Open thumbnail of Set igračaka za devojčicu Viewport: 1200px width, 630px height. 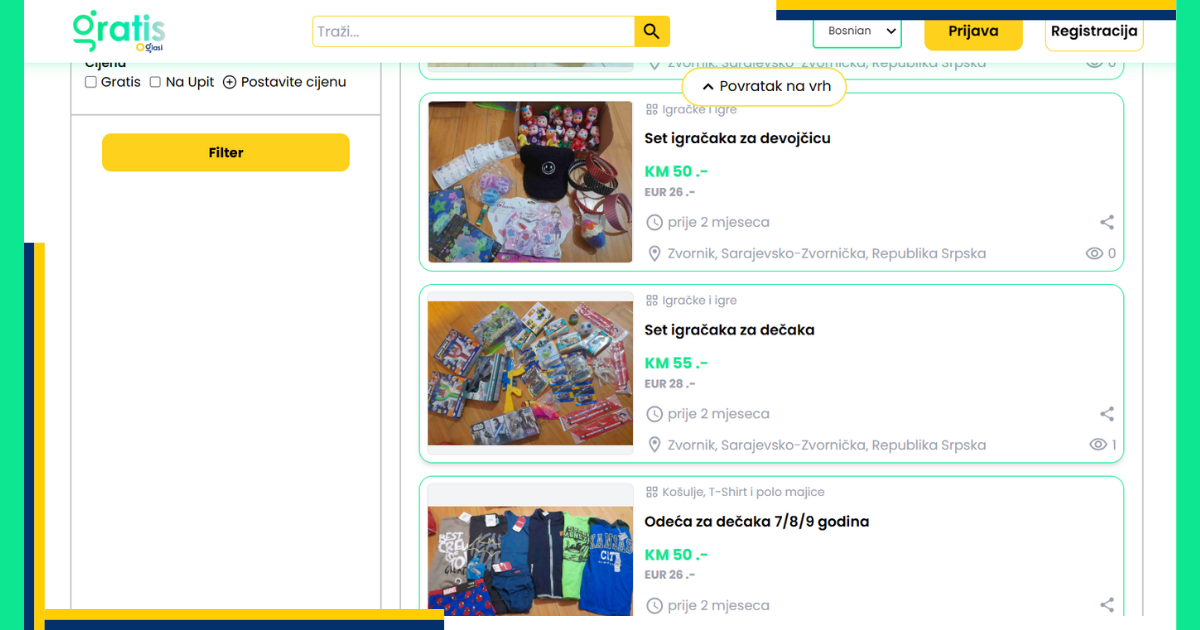(530, 182)
